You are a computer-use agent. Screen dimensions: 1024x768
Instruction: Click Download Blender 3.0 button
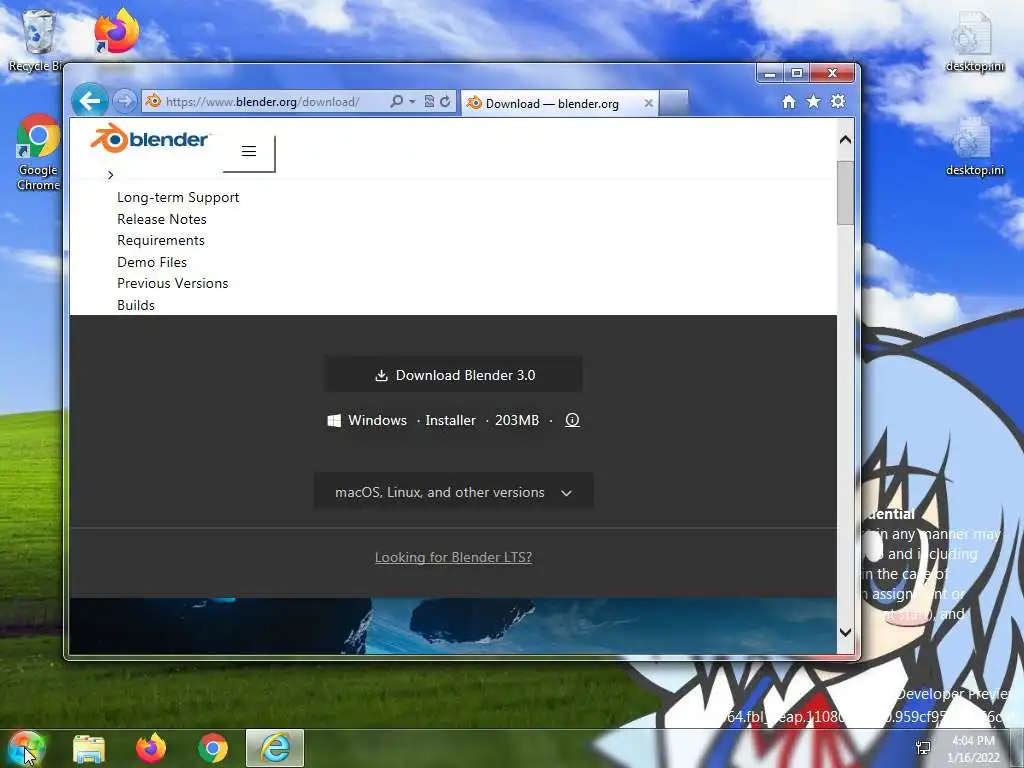pos(453,375)
